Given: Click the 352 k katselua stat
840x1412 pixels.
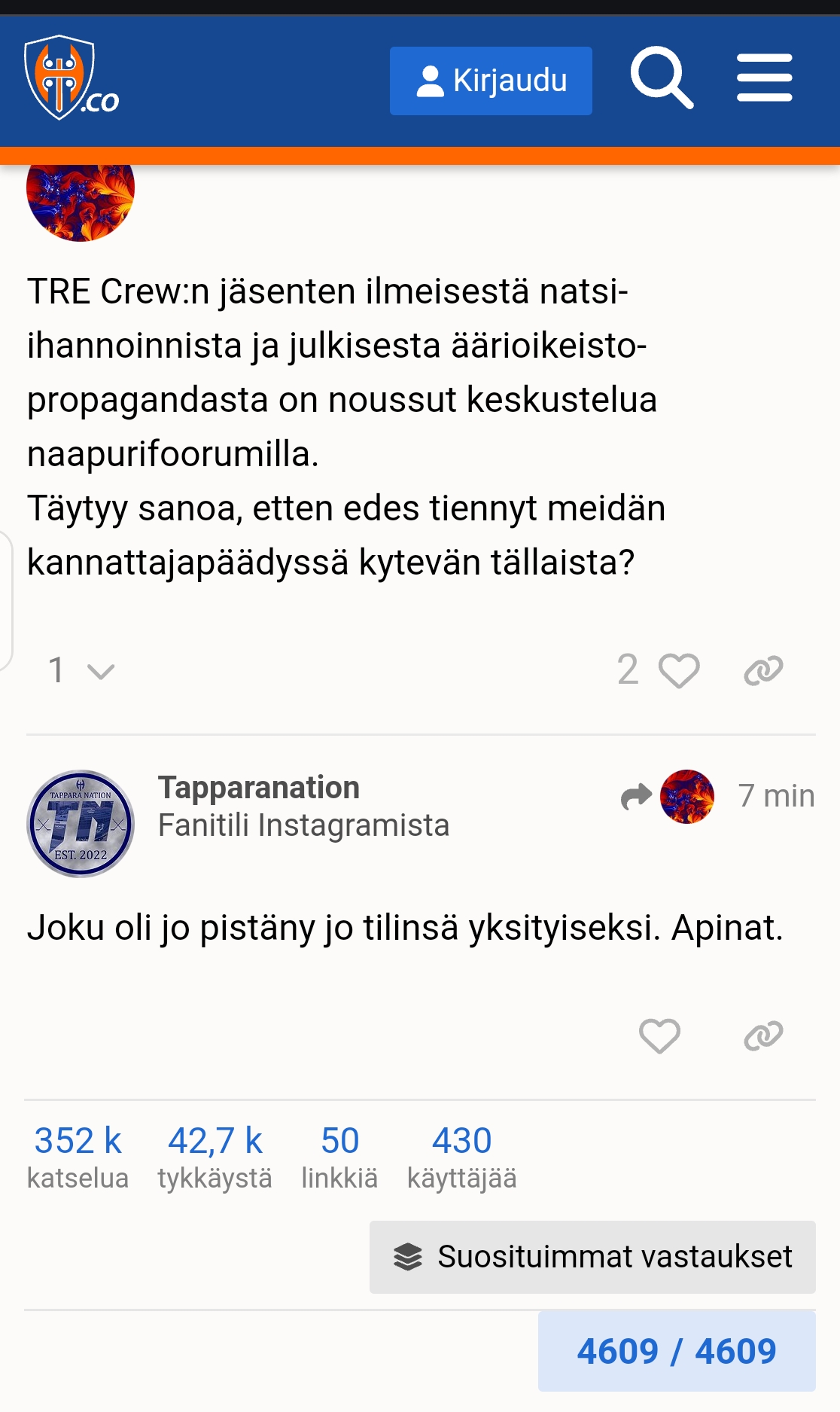Looking at the screenshot, I should [x=78, y=1157].
